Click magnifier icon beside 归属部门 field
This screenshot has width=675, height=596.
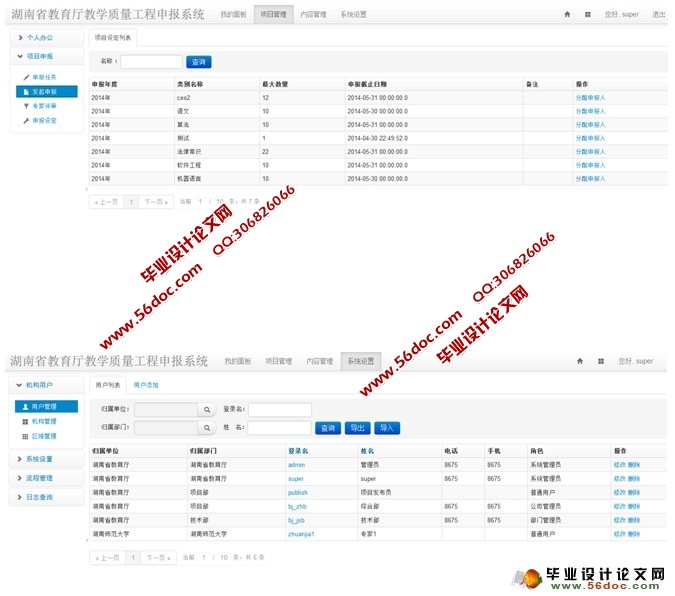pyautogui.click(x=207, y=428)
